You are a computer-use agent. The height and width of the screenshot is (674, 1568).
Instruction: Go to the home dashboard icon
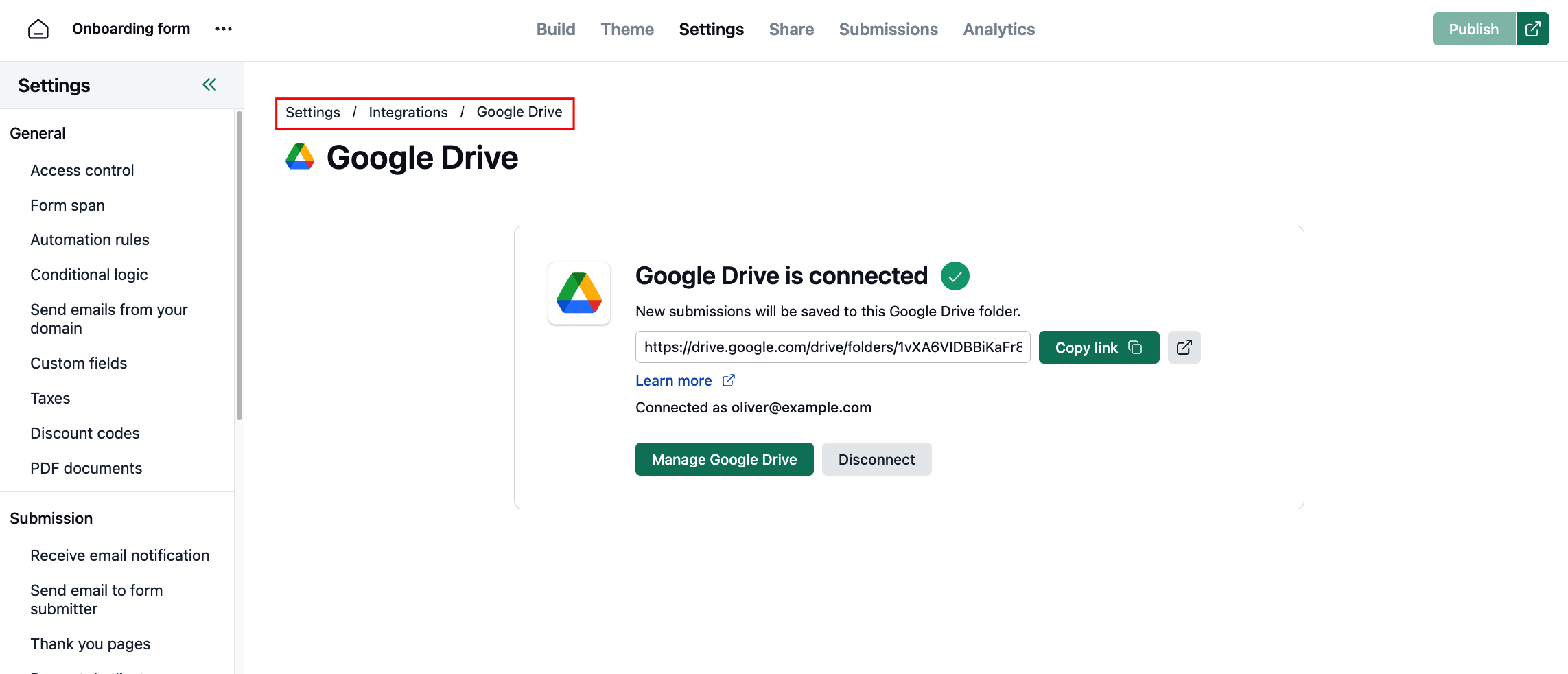pos(38,29)
